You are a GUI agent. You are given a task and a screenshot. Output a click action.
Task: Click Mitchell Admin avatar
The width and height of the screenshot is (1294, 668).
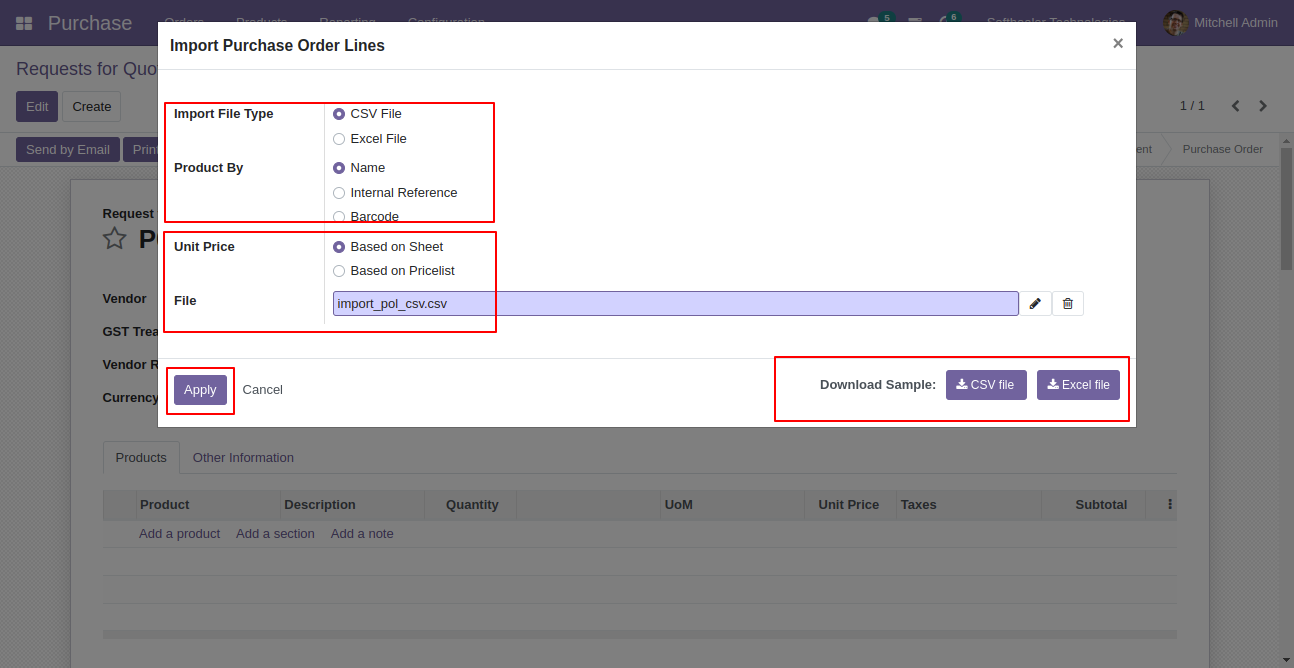click(x=1176, y=23)
